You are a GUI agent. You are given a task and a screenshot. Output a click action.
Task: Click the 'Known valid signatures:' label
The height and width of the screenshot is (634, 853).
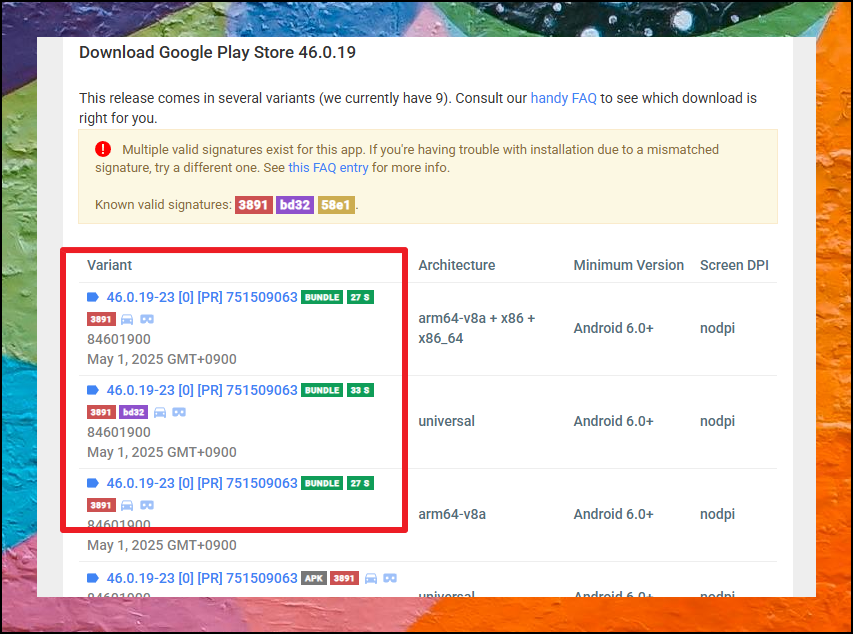pos(163,205)
